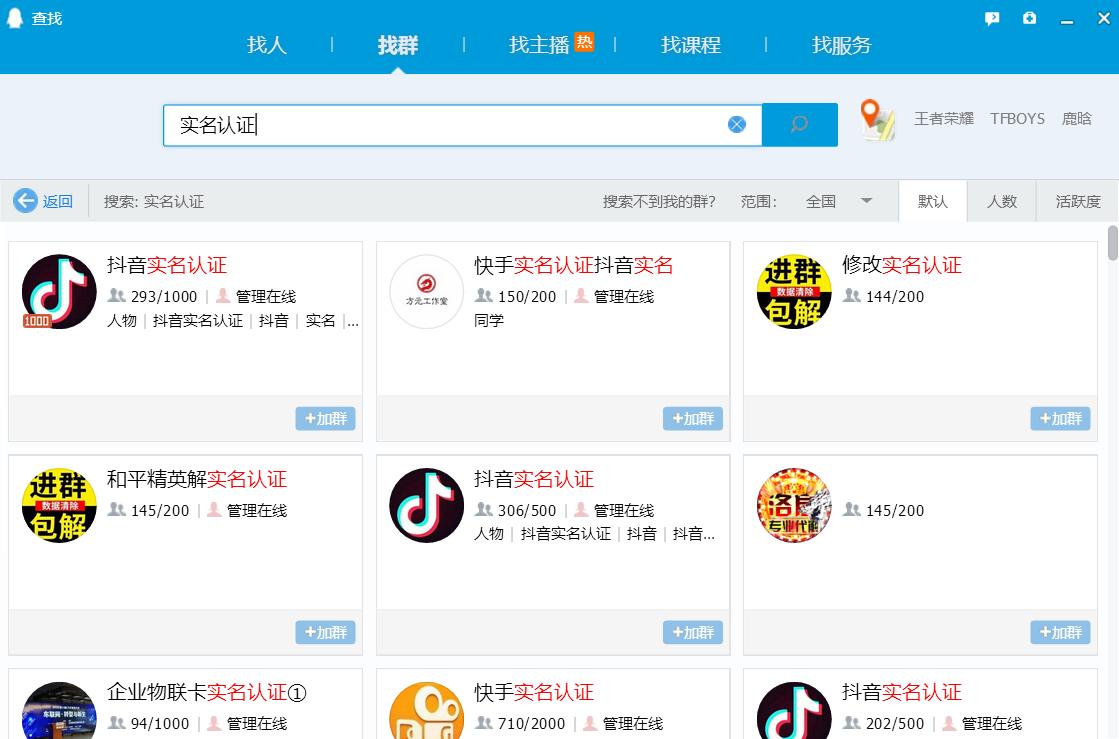The height and width of the screenshot is (739, 1119).
Task: Click 加群 on the first 抖音实名认证 group
Action: click(x=325, y=419)
